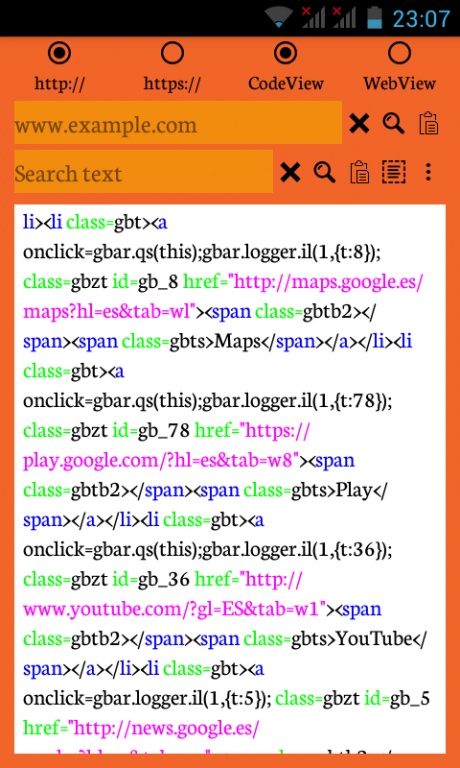
Task: Tap the "gbar.logger.il(1,{t:36});" code line
Action: click(x=297, y=550)
